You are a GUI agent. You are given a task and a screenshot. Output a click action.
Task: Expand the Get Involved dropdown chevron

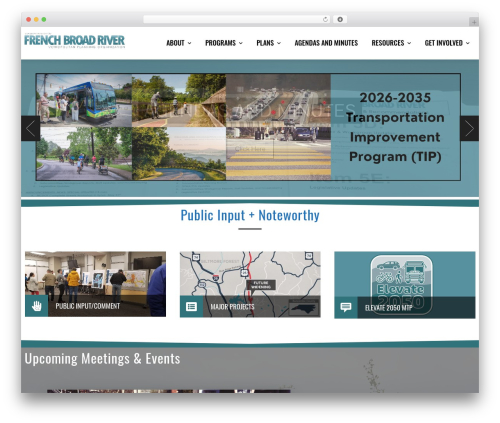[468, 43]
